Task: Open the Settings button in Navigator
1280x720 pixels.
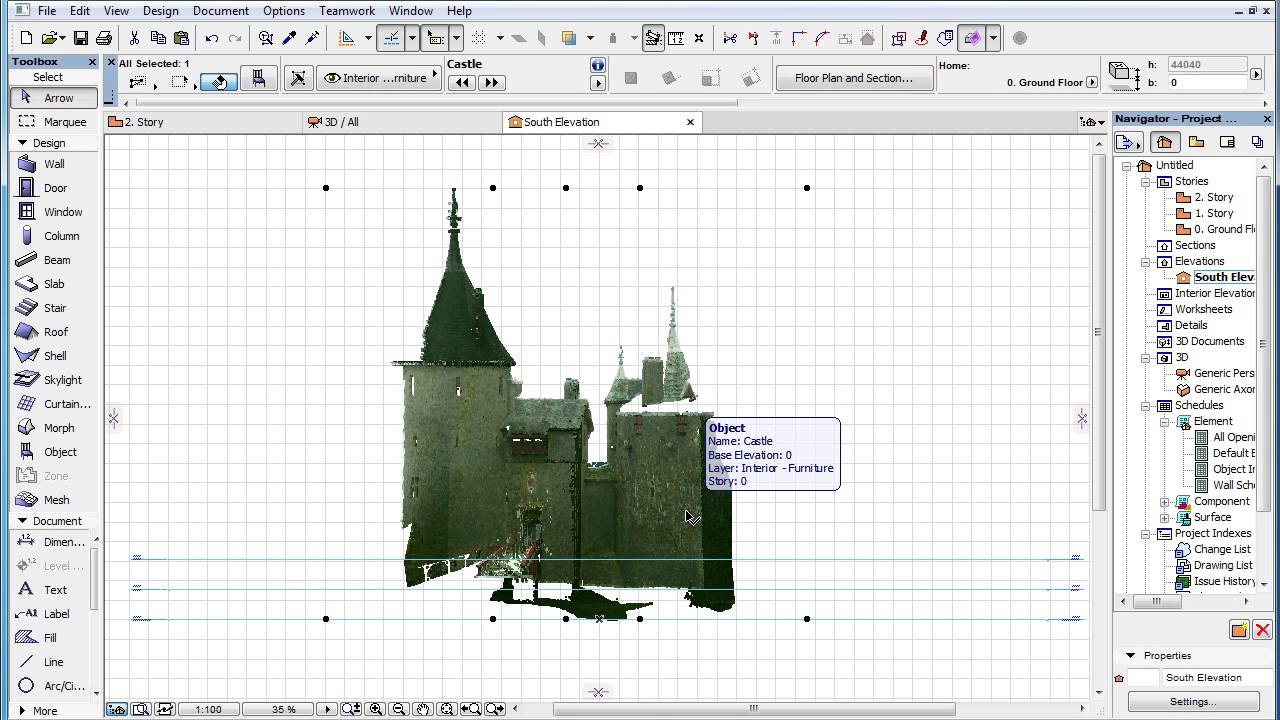Action: coord(1192,701)
